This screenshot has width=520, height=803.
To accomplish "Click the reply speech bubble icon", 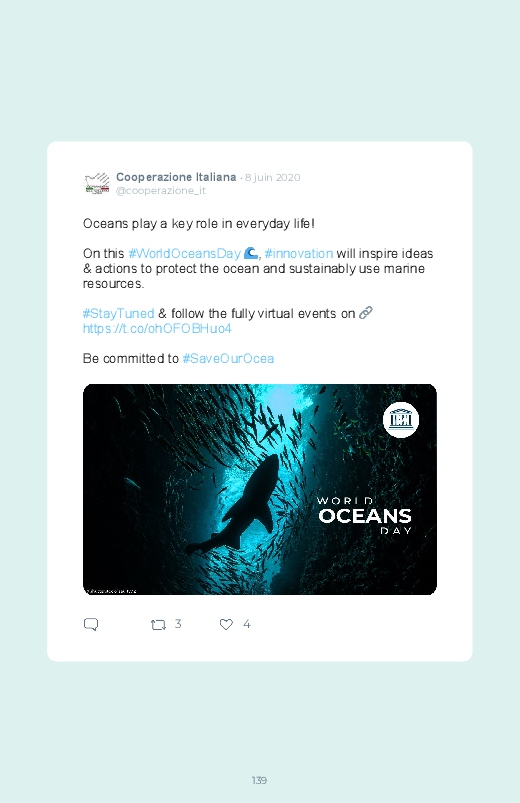I will click(91, 624).
